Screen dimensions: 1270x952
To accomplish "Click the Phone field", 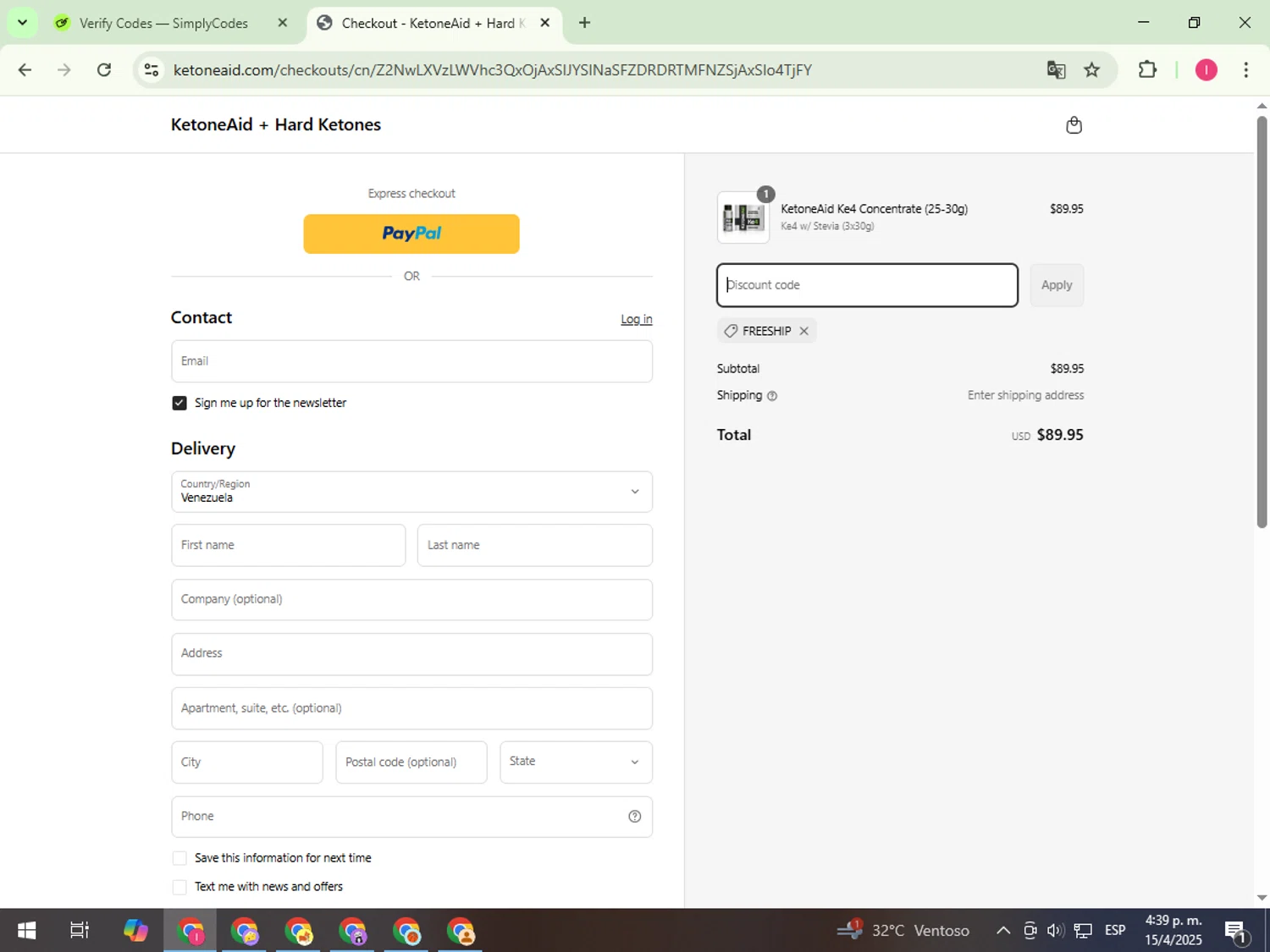I will tap(411, 817).
